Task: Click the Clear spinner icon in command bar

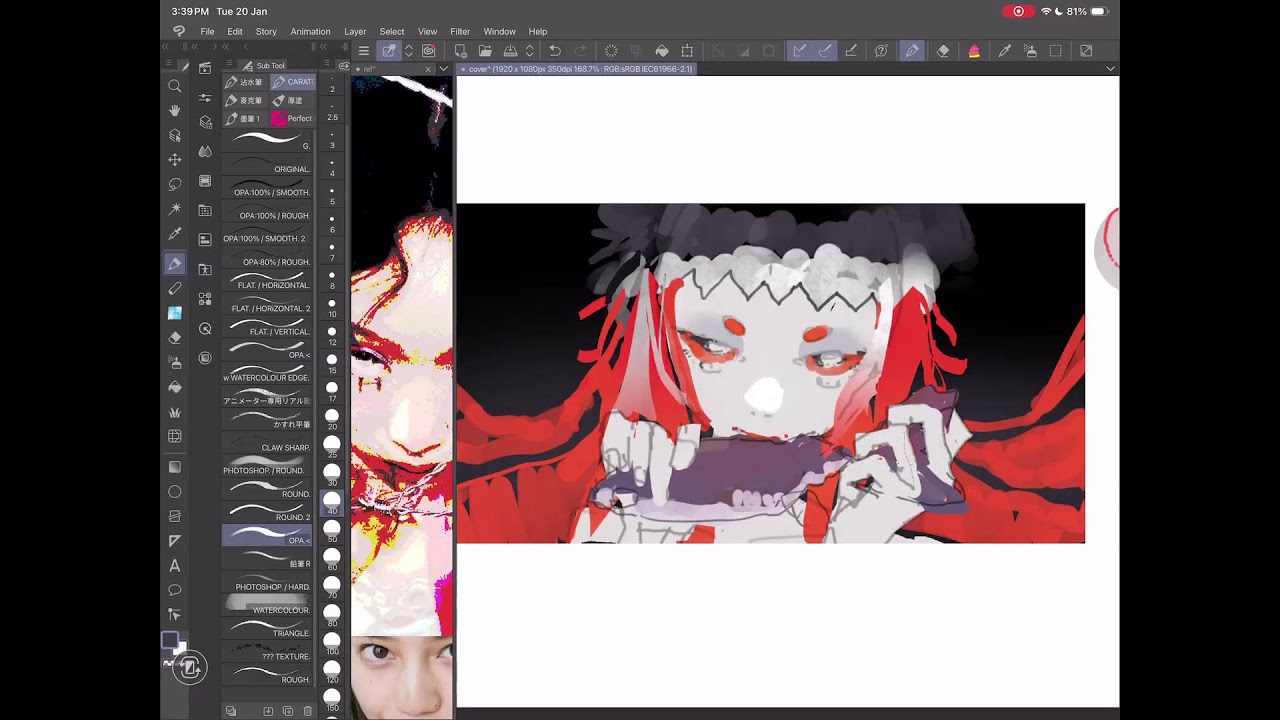Action: click(611, 51)
